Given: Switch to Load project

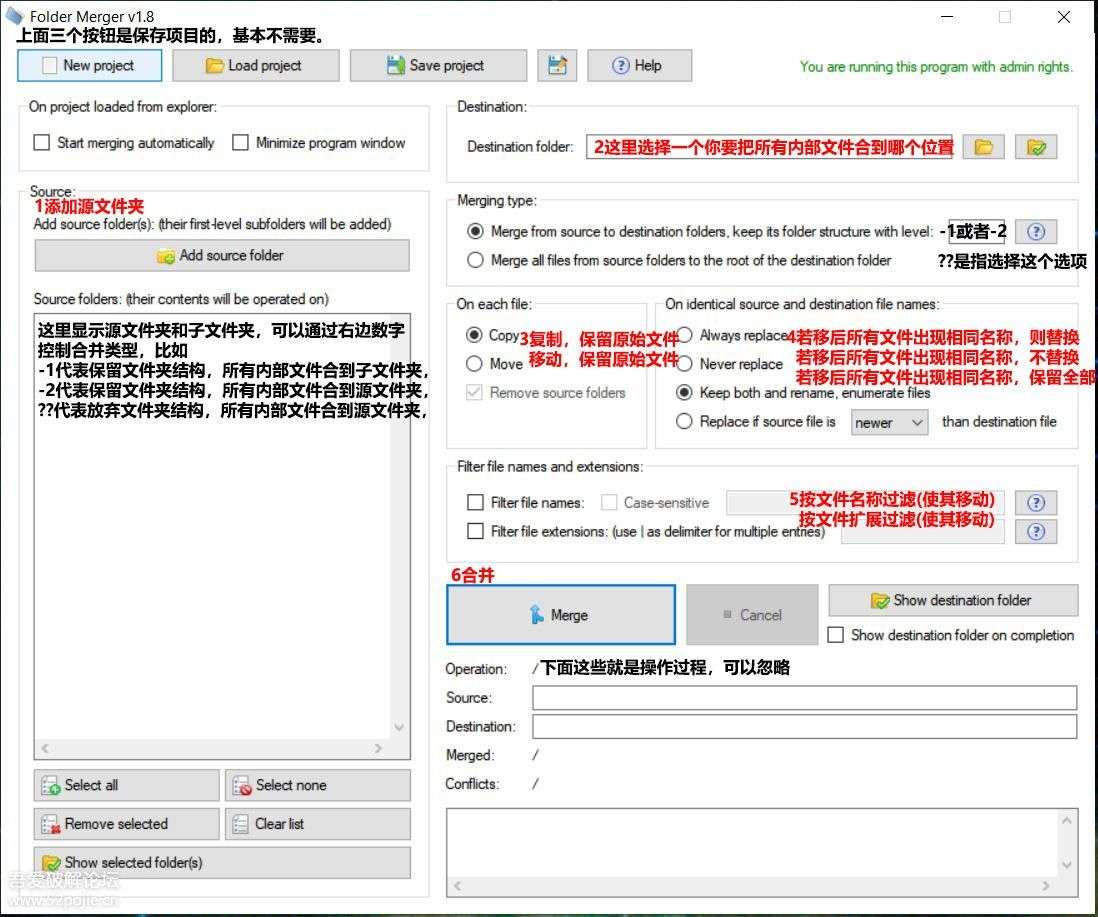Looking at the screenshot, I should [x=256, y=64].
